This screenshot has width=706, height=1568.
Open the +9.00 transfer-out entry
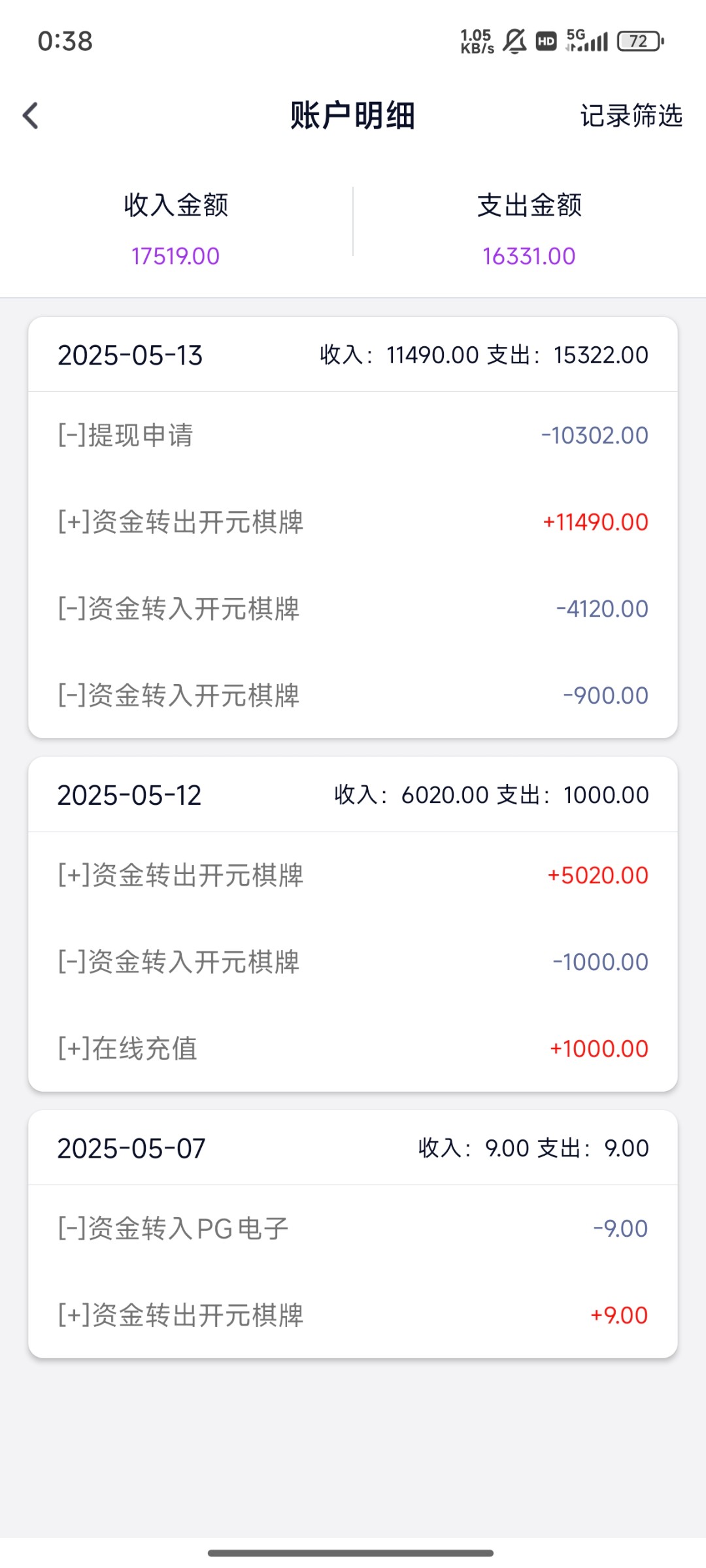tap(353, 1315)
